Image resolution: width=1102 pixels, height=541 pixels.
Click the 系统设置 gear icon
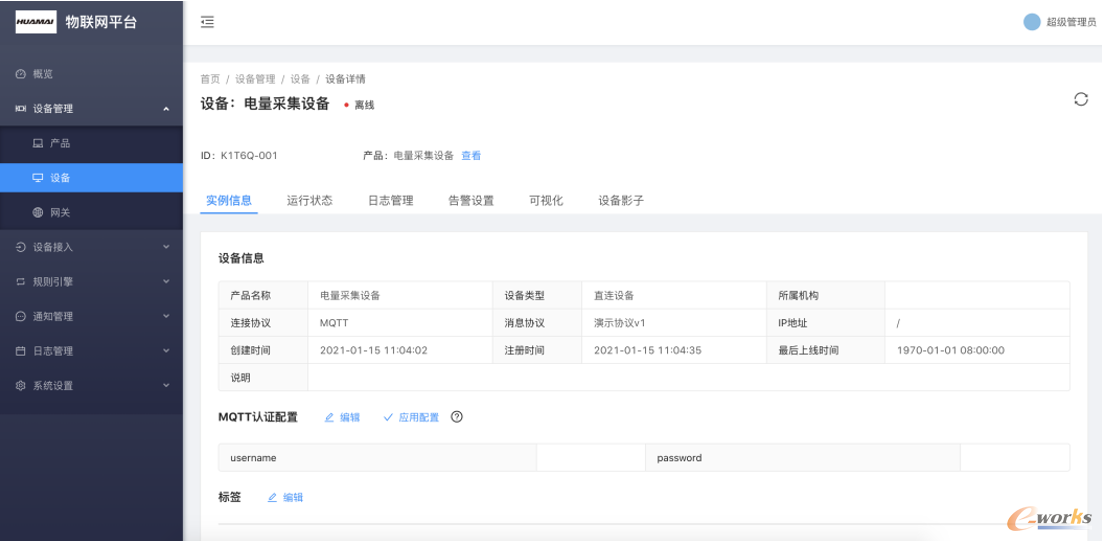click(21, 386)
